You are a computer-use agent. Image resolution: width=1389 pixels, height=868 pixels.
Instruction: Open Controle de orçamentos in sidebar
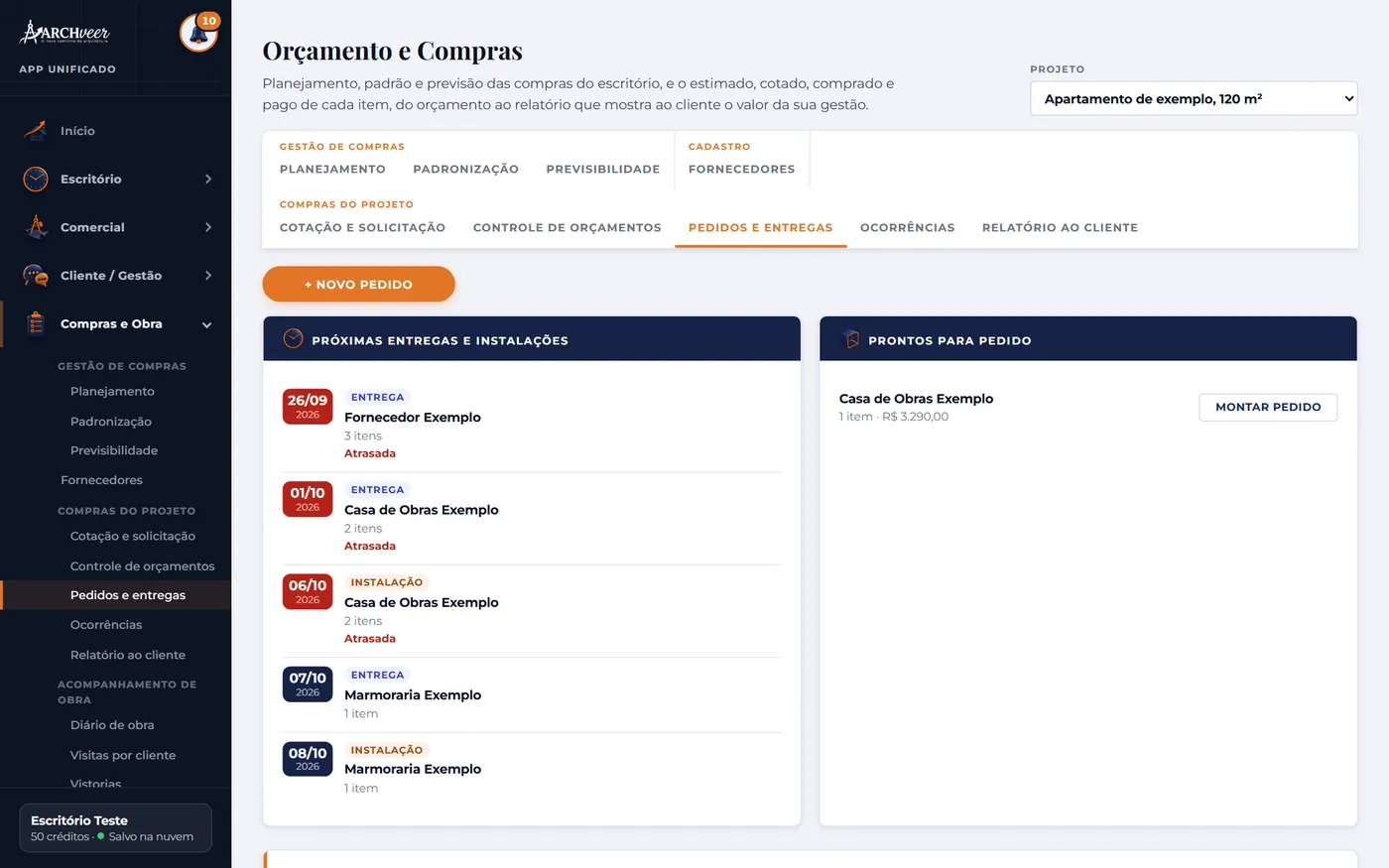pyautogui.click(x=143, y=566)
